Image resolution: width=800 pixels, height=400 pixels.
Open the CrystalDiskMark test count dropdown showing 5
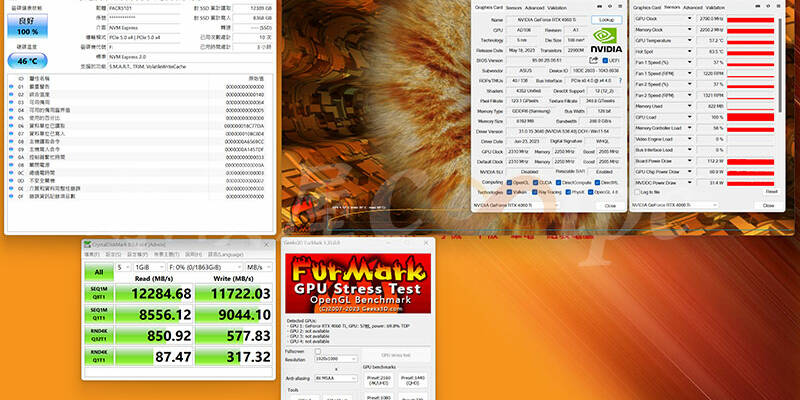pyautogui.click(x=123, y=267)
